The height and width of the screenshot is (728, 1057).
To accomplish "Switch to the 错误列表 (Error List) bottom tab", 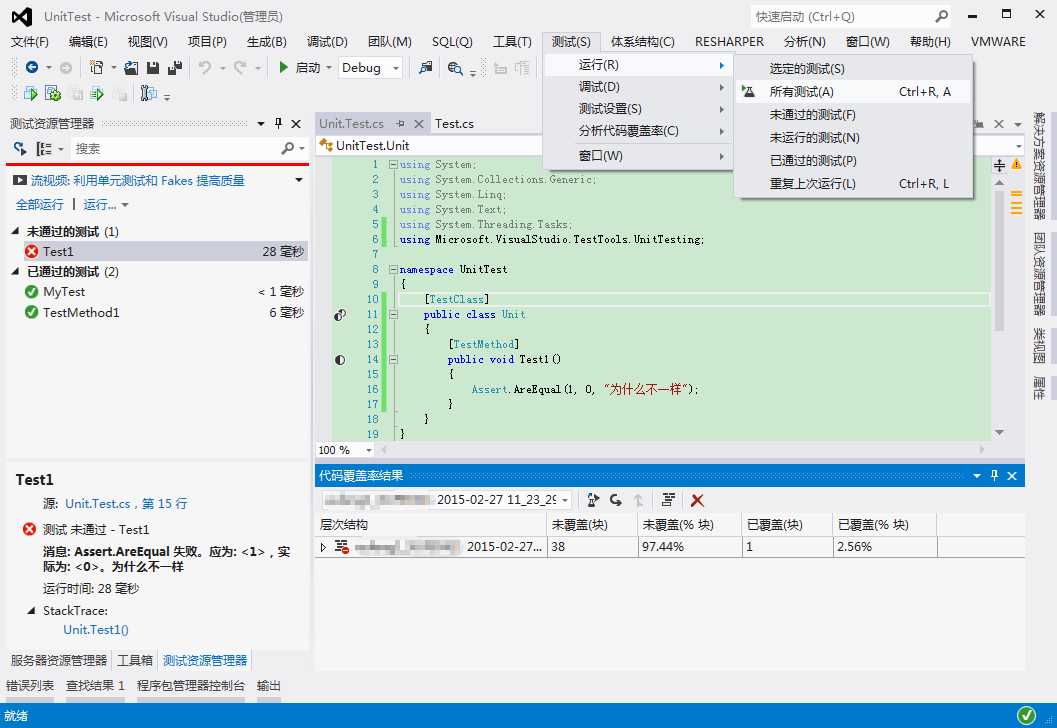I will click(30, 686).
